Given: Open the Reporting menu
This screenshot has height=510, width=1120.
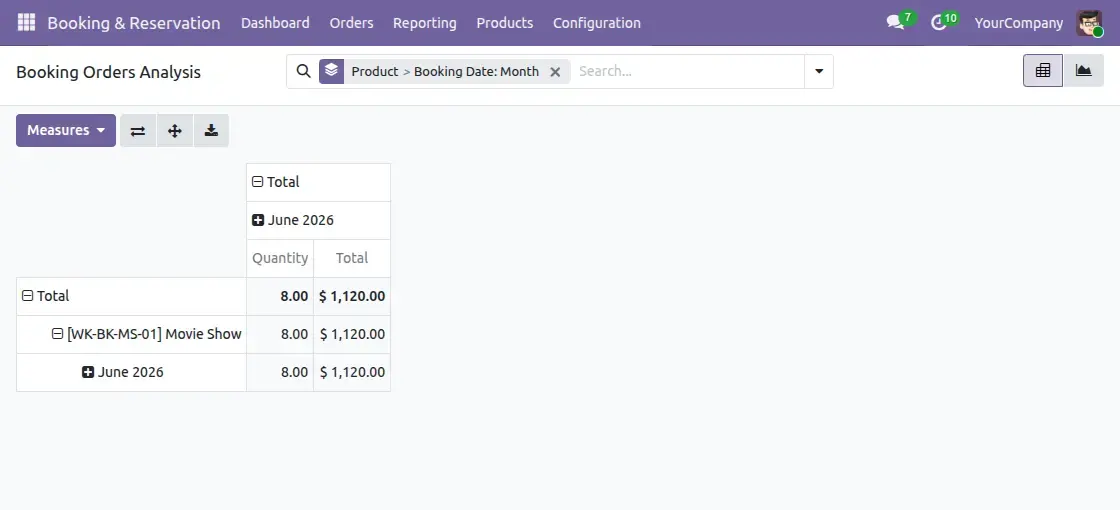Looking at the screenshot, I should (424, 23).
